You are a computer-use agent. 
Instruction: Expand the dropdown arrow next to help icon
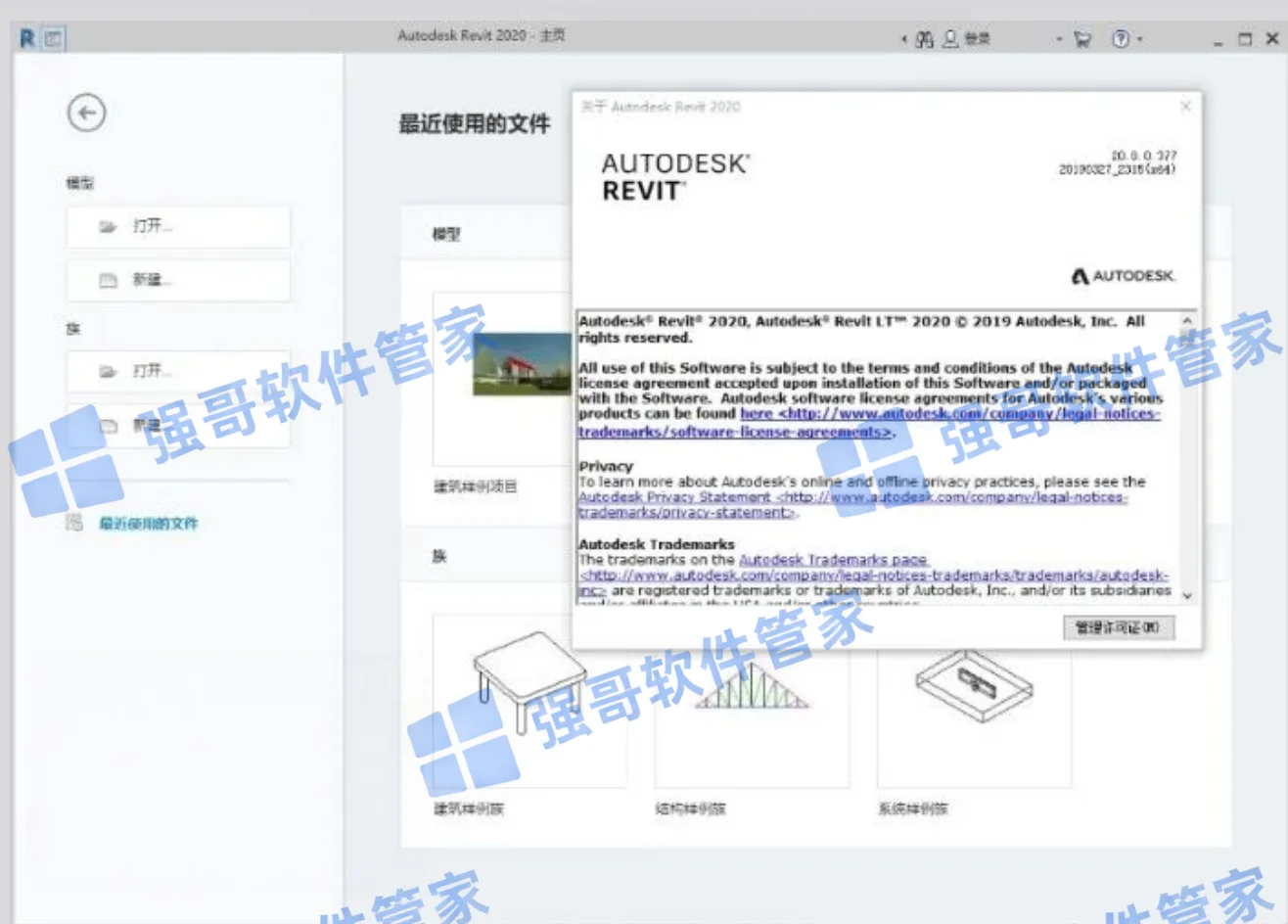(x=1140, y=39)
